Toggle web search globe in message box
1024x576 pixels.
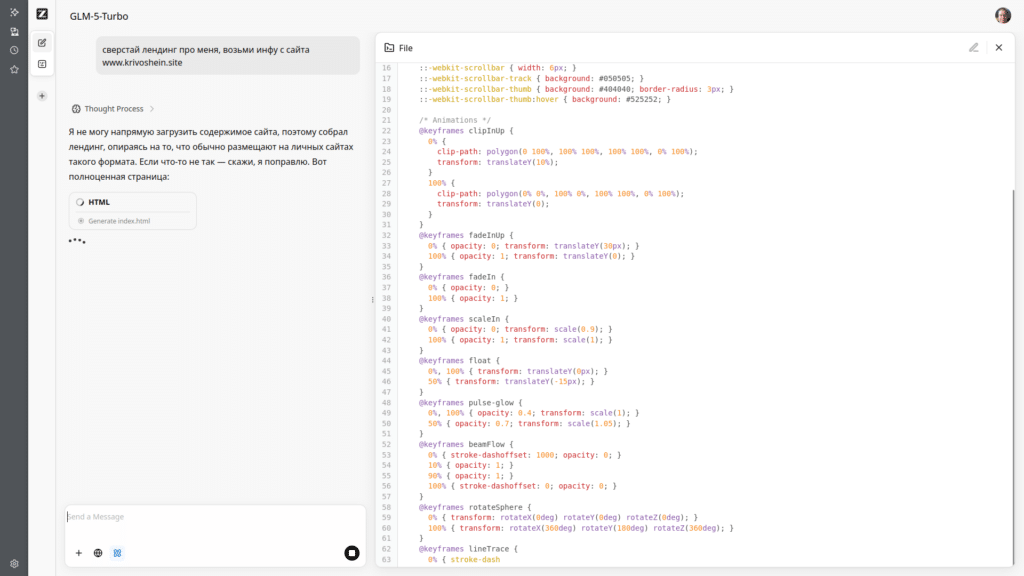98,552
